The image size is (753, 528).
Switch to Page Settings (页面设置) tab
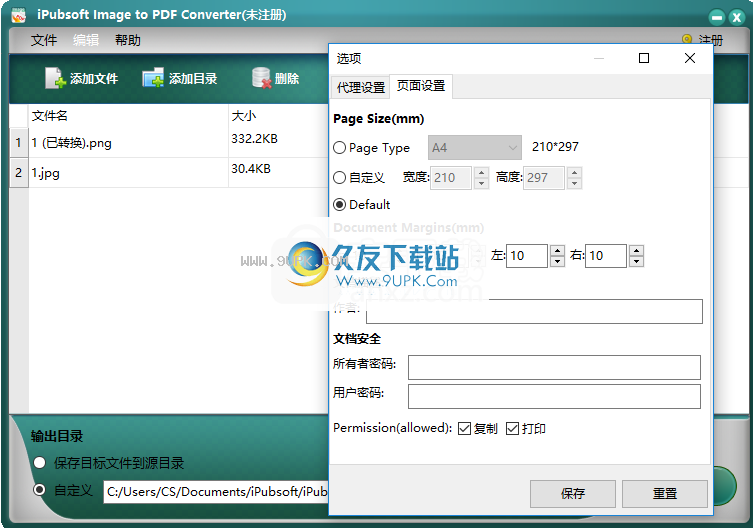421,86
